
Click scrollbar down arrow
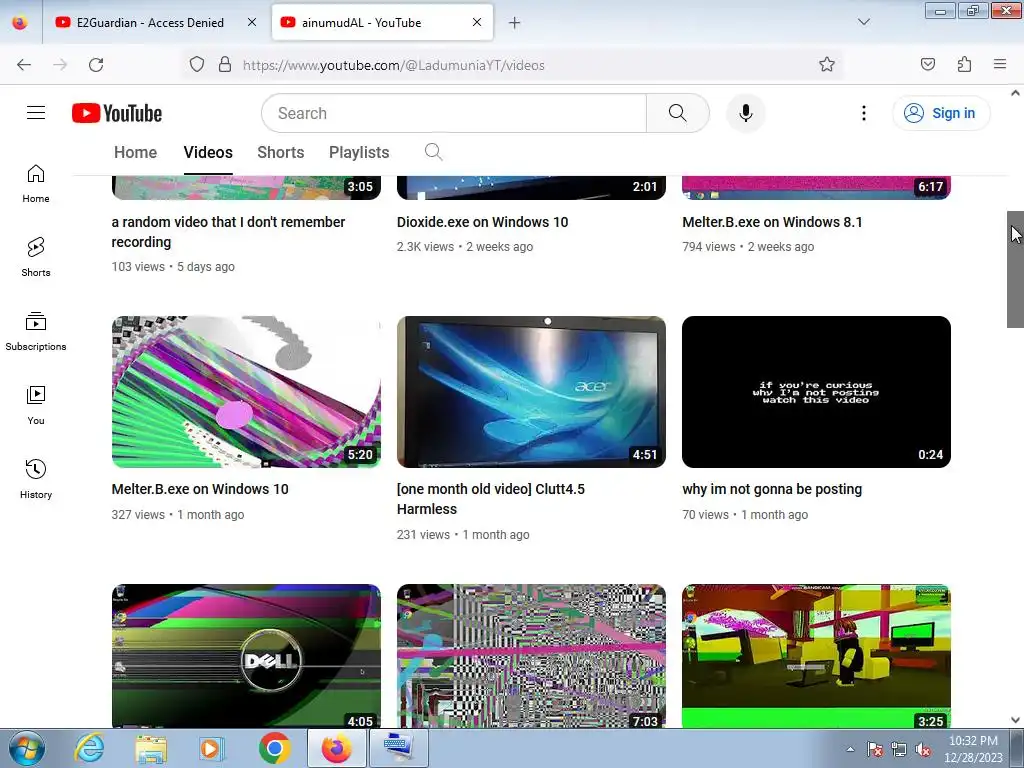[1015, 720]
